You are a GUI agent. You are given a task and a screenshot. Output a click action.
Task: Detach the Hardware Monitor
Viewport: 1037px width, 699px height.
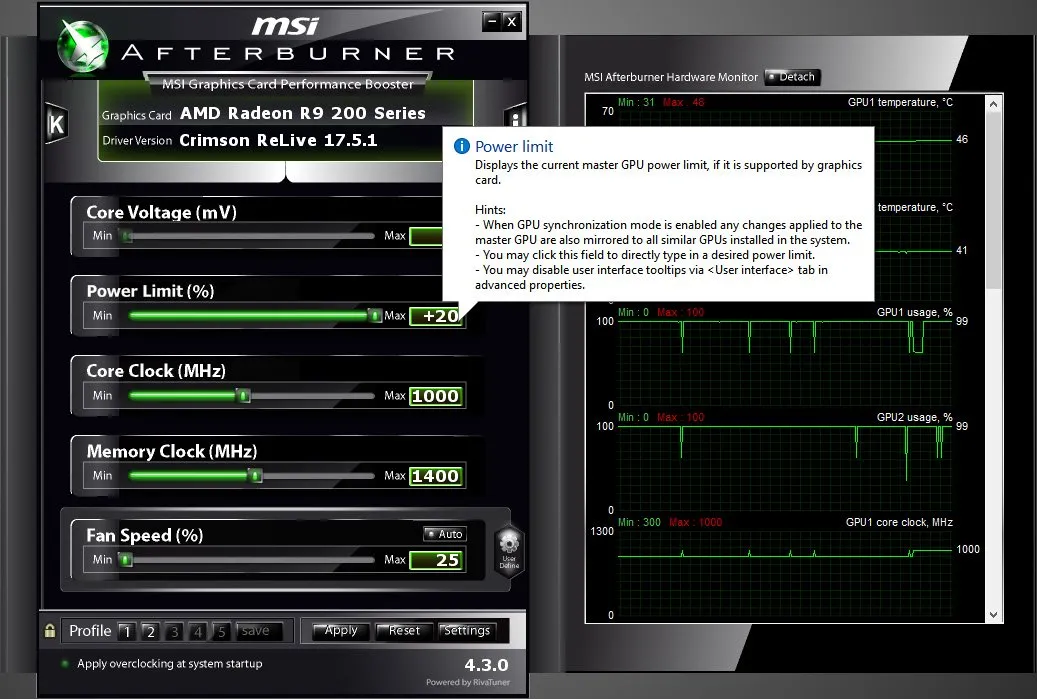click(x=792, y=77)
